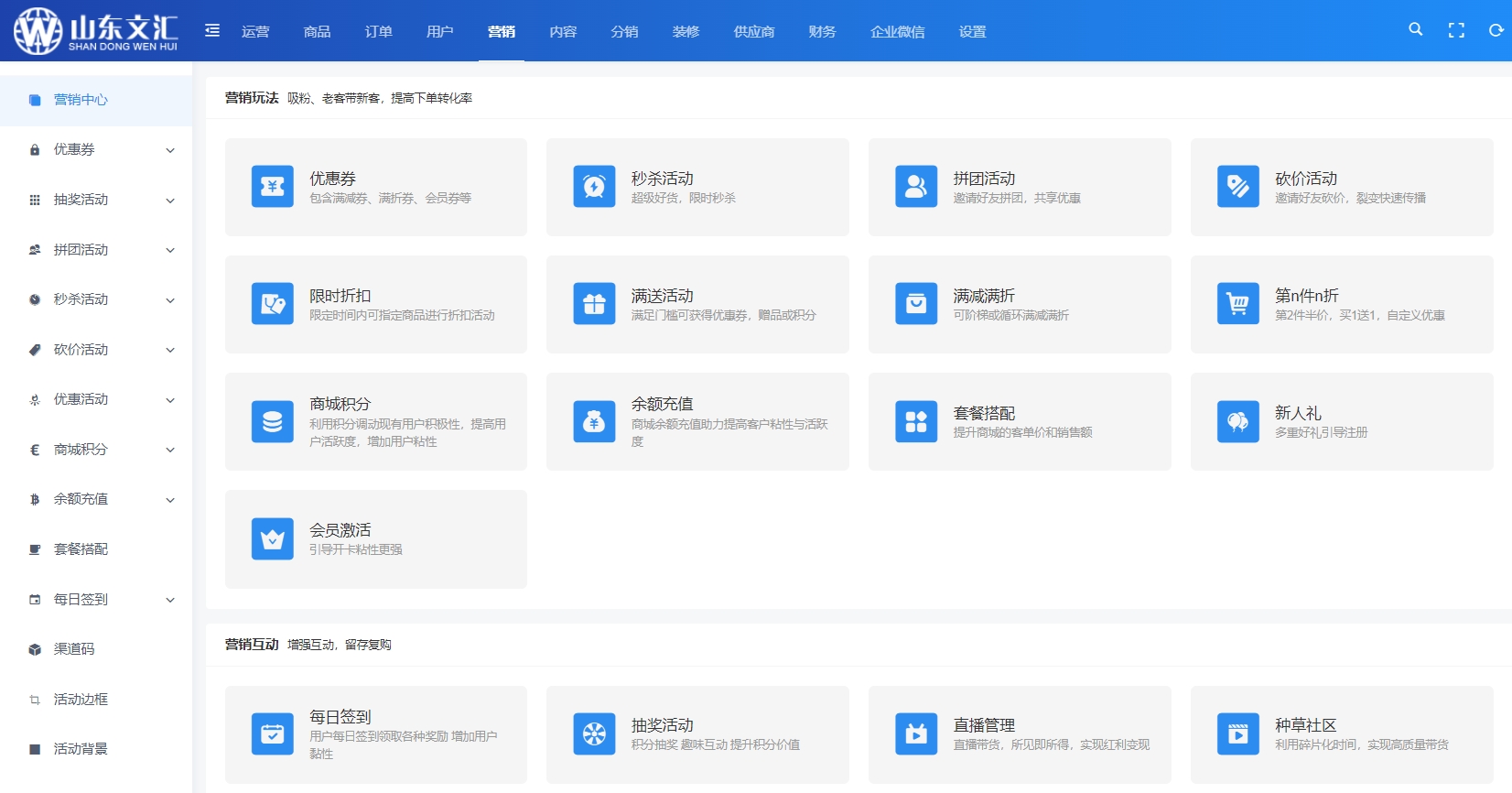1512x793 pixels.
Task: Click description 第2件半价，买1送1，自定义优惠
Action: (x=1360, y=315)
